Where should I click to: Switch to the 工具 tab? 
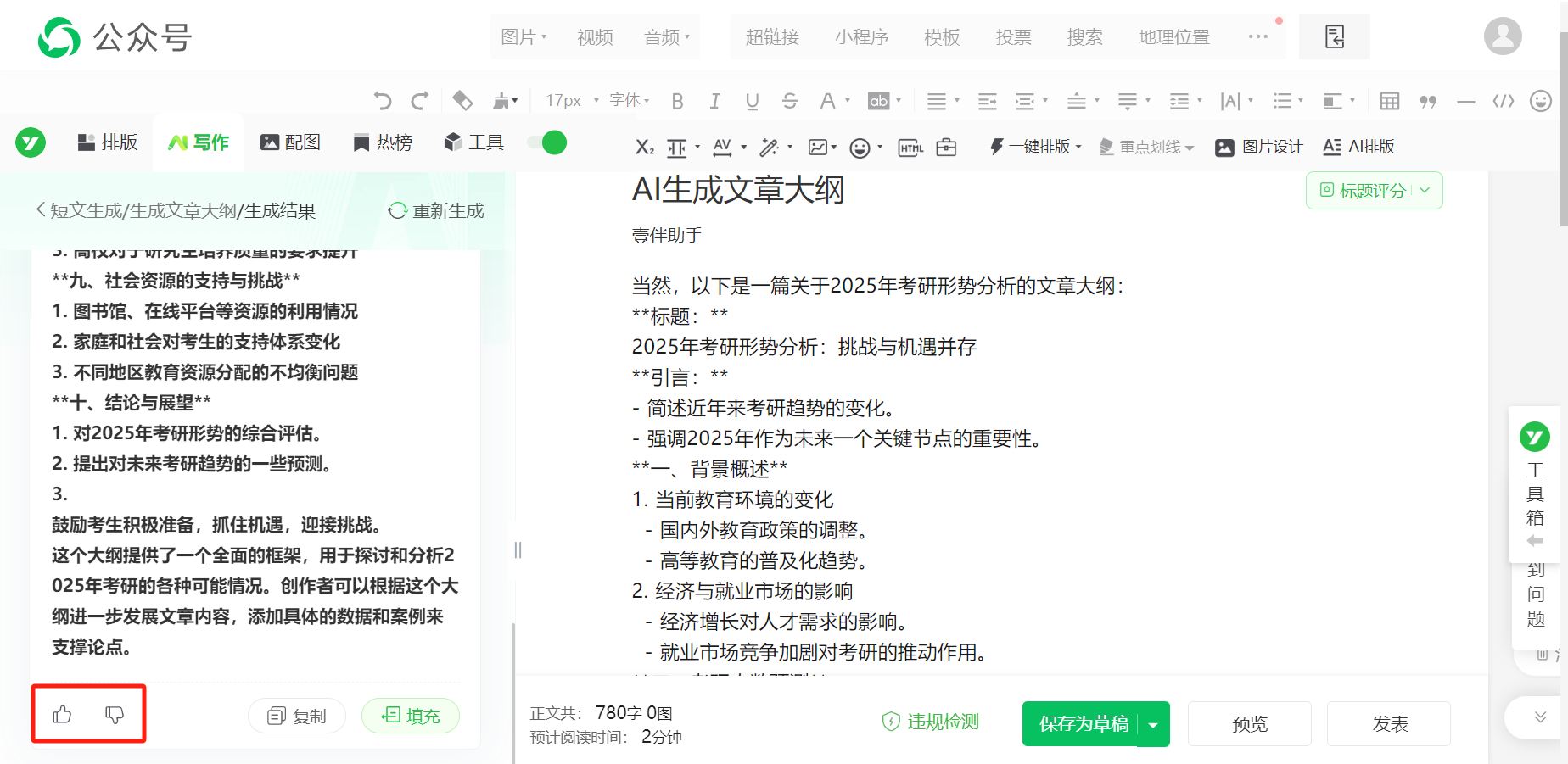pos(474,142)
